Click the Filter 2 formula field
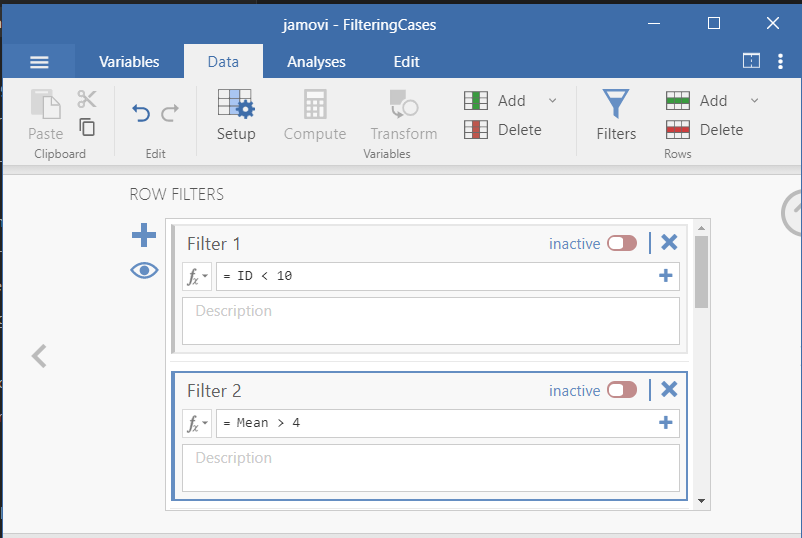 tap(436, 423)
